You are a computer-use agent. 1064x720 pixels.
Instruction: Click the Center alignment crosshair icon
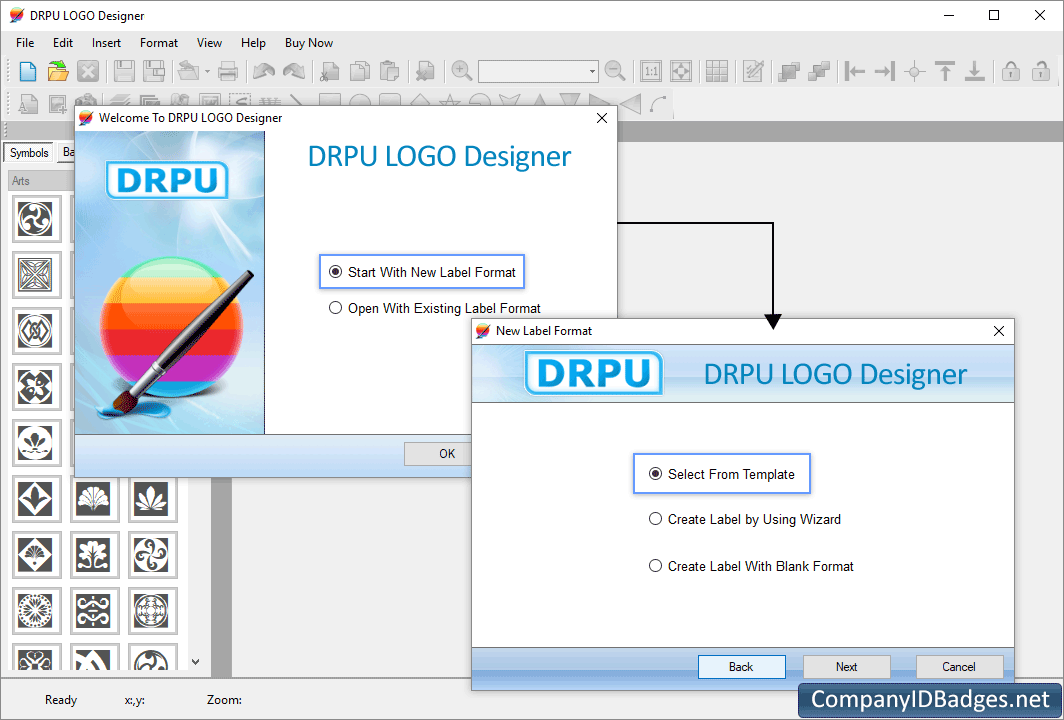coord(915,71)
